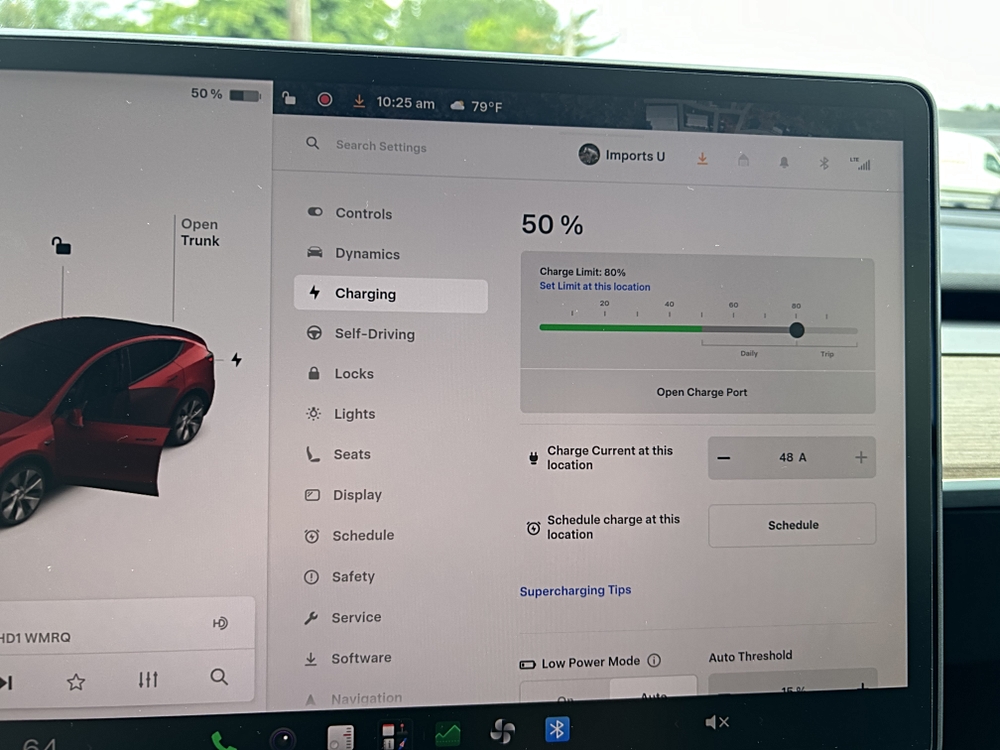Image resolution: width=1000 pixels, height=750 pixels.
Task: Open Software settings
Action: 347,658
